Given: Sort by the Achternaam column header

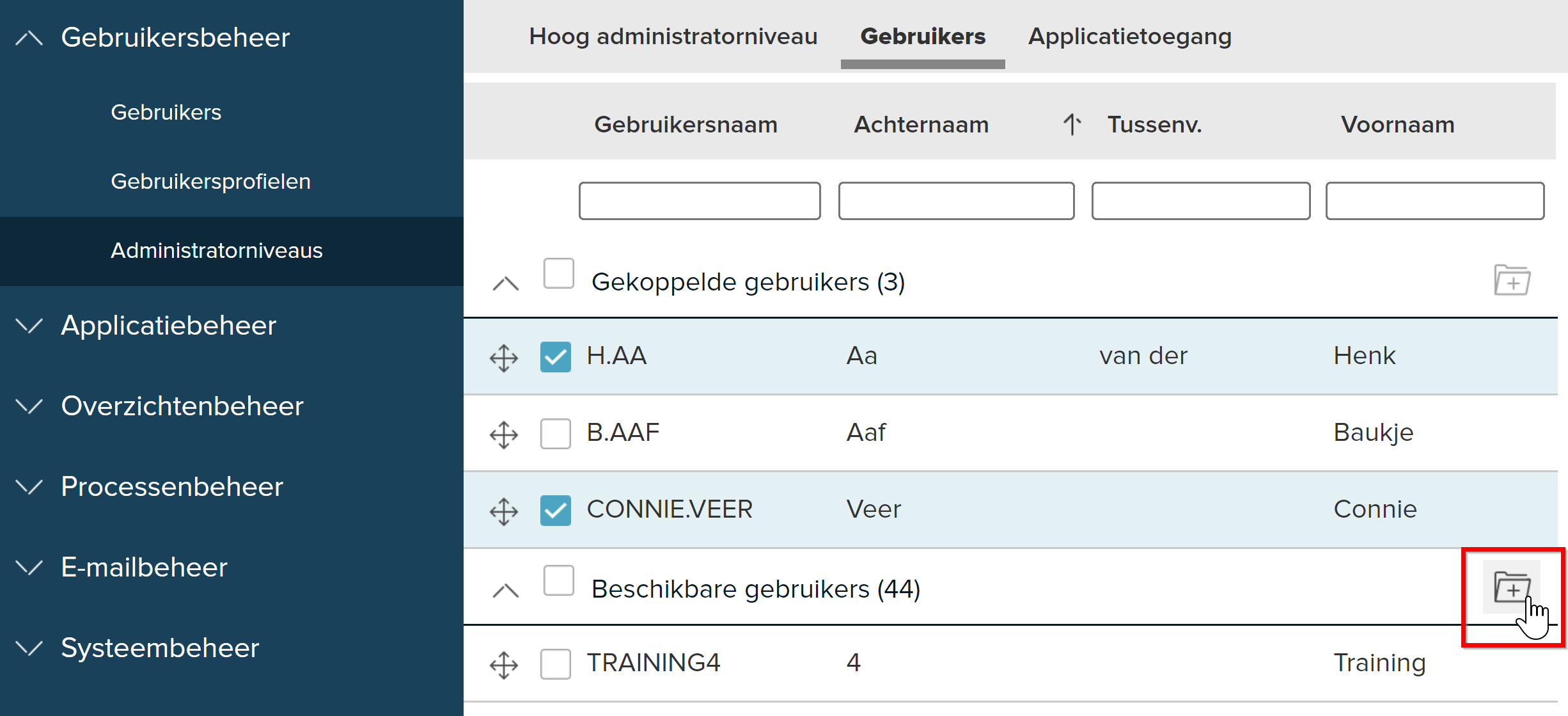Looking at the screenshot, I should pyautogui.click(x=921, y=124).
